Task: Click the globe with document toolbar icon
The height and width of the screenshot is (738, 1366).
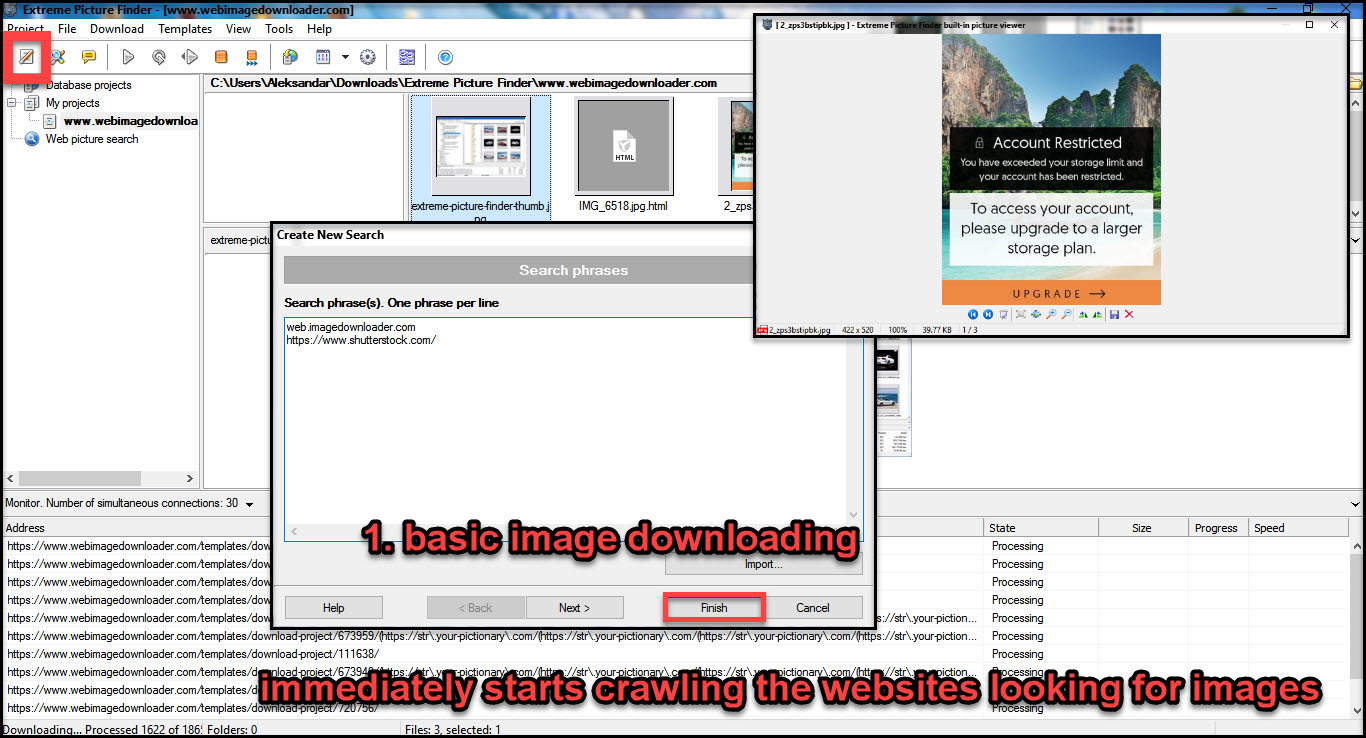Action: (x=290, y=57)
